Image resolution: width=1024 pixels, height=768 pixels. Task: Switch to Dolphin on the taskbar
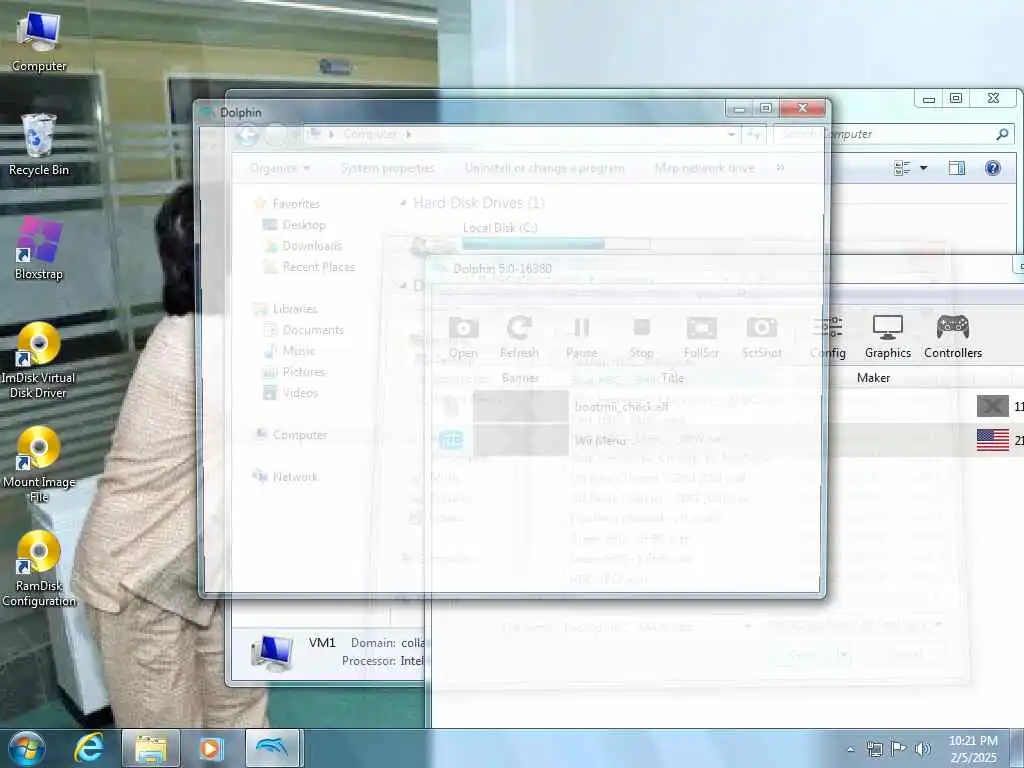pos(273,748)
